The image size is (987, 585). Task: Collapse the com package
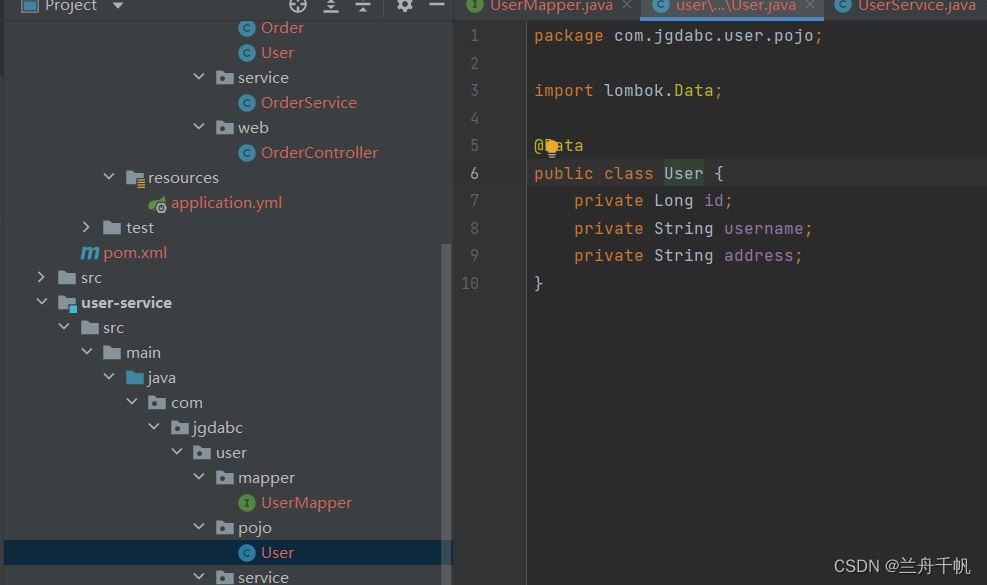point(132,402)
